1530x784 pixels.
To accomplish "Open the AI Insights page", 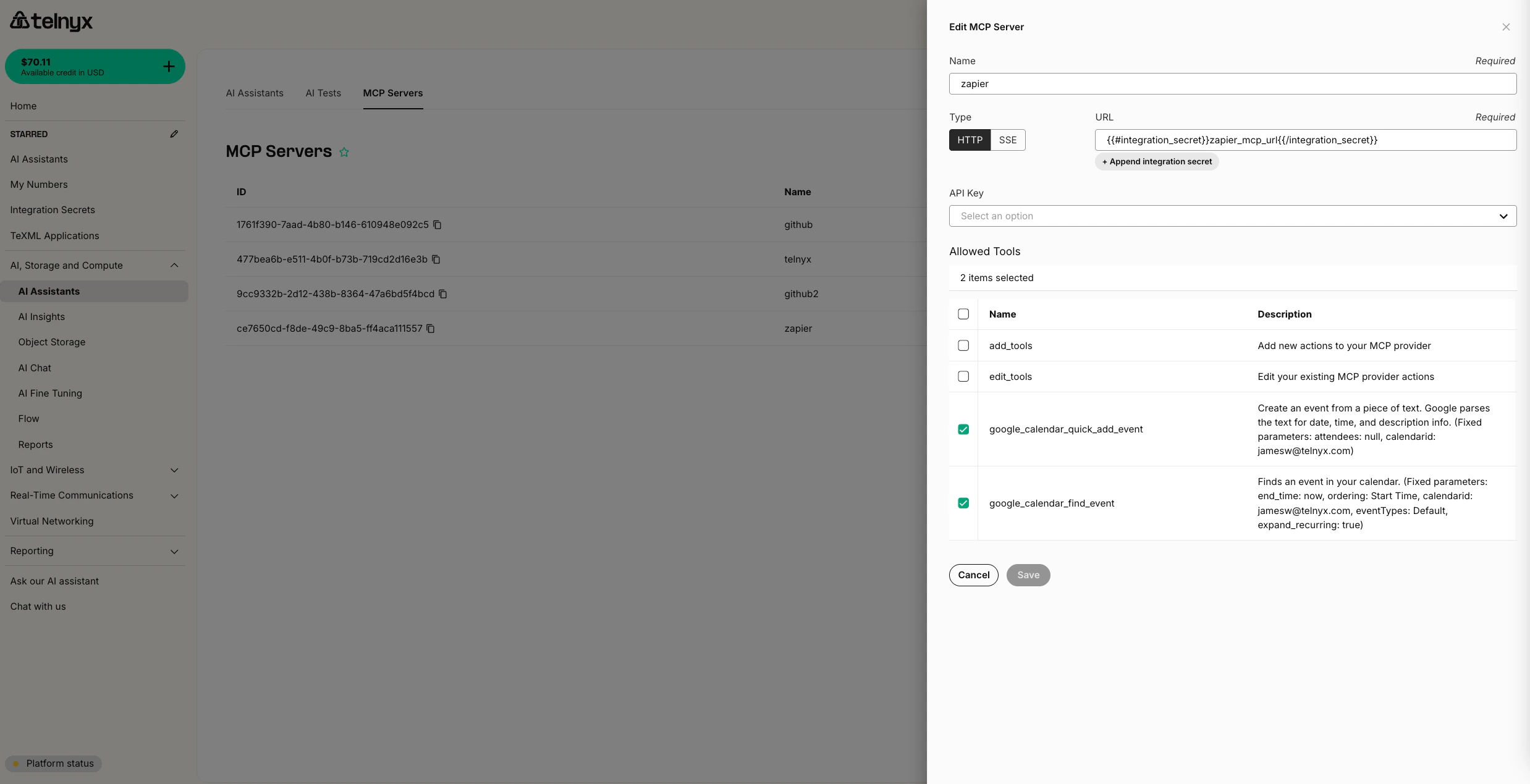I will (x=41, y=316).
